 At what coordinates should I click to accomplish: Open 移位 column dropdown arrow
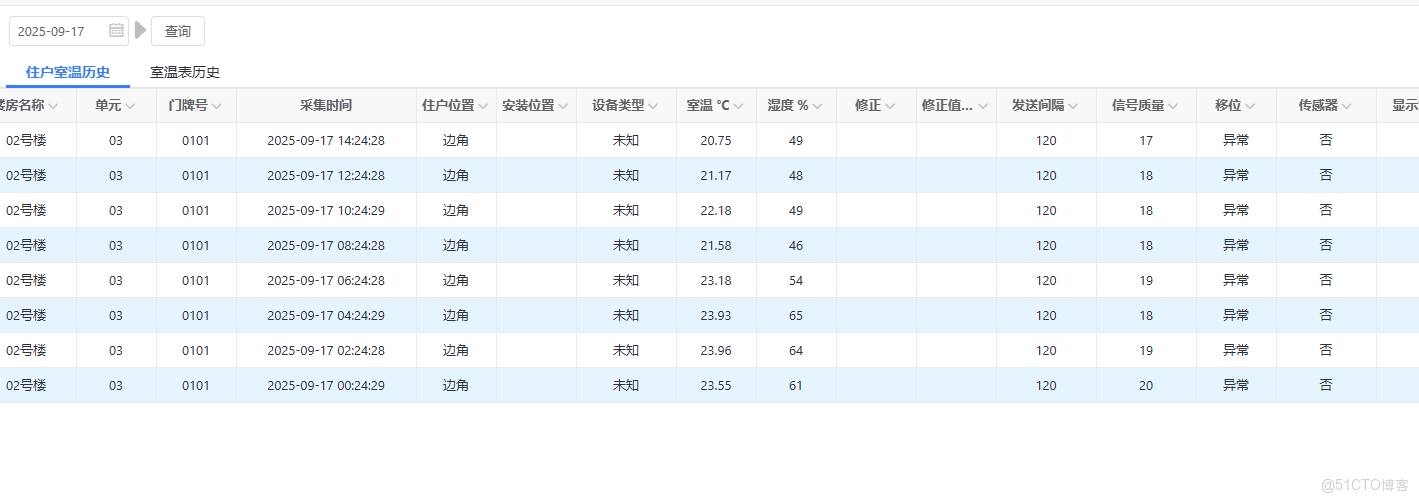[x=1250, y=106]
